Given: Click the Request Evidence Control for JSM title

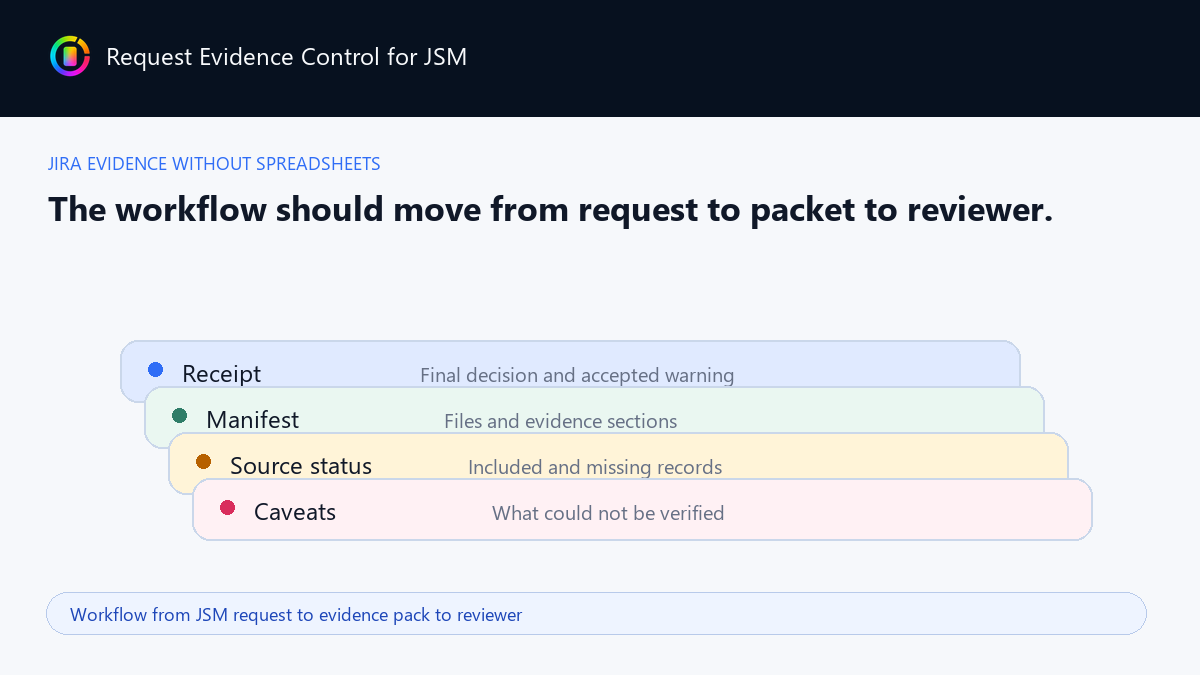Looking at the screenshot, I should click(x=286, y=57).
